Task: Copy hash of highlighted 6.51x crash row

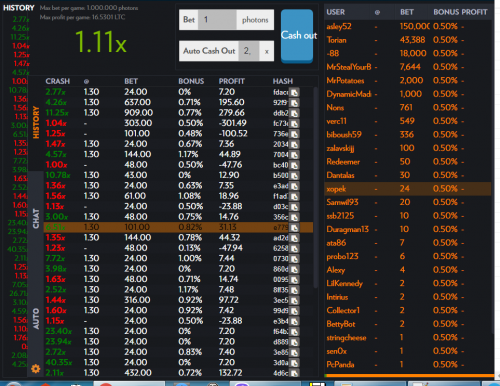Action: pyautogui.click(x=294, y=227)
